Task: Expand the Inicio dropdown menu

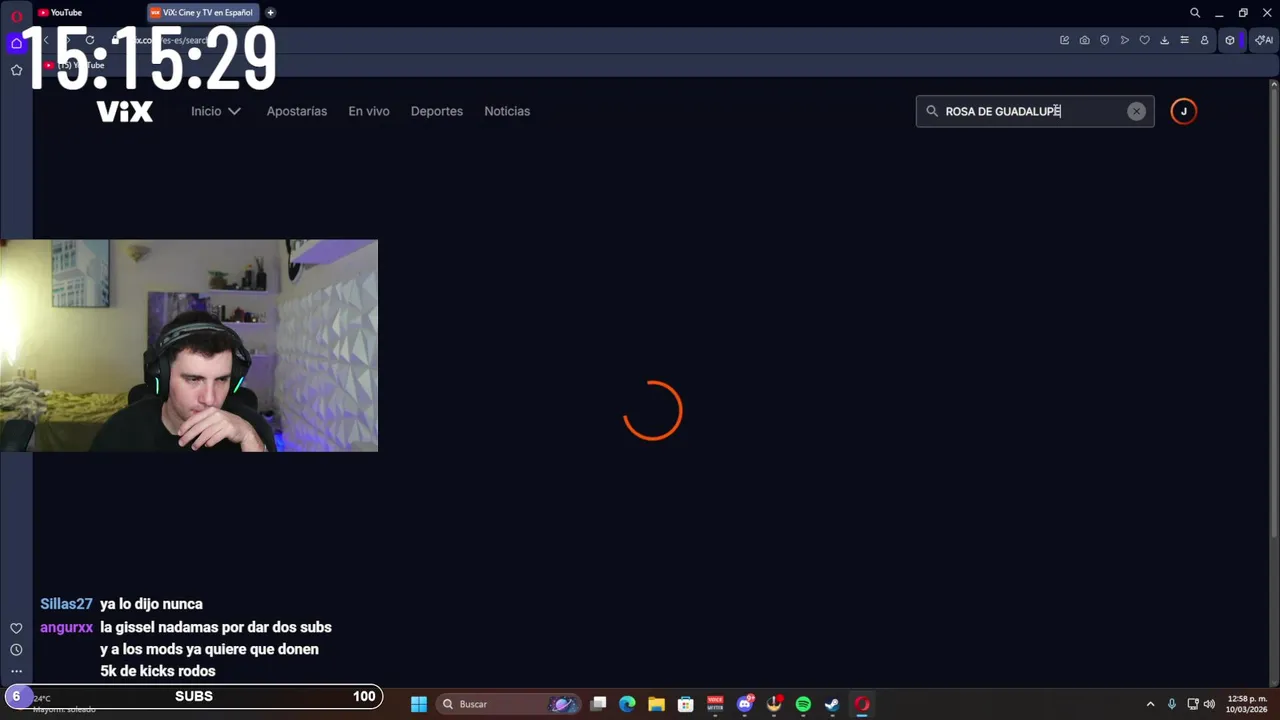Action: (x=216, y=111)
